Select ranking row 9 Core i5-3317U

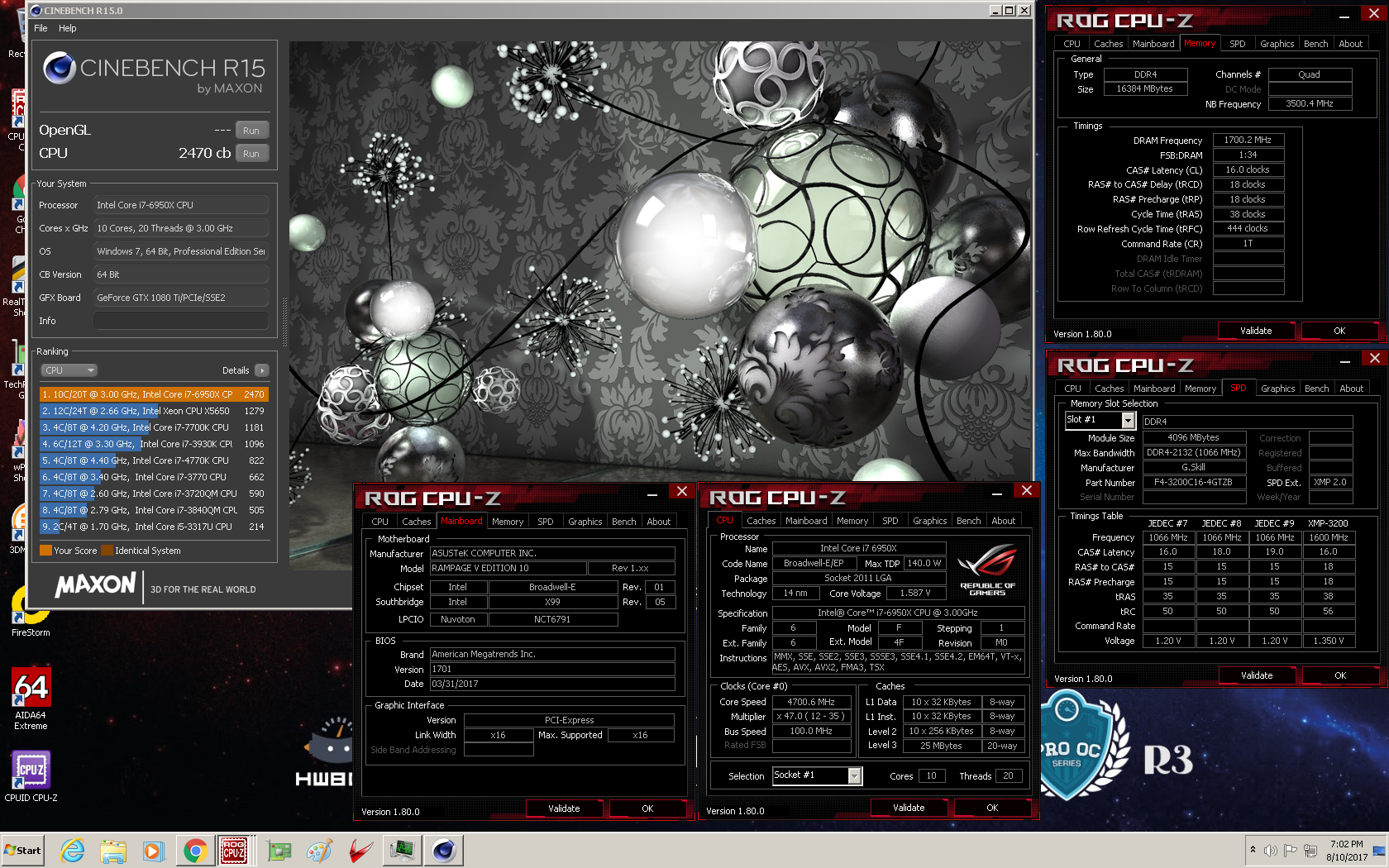154,527
